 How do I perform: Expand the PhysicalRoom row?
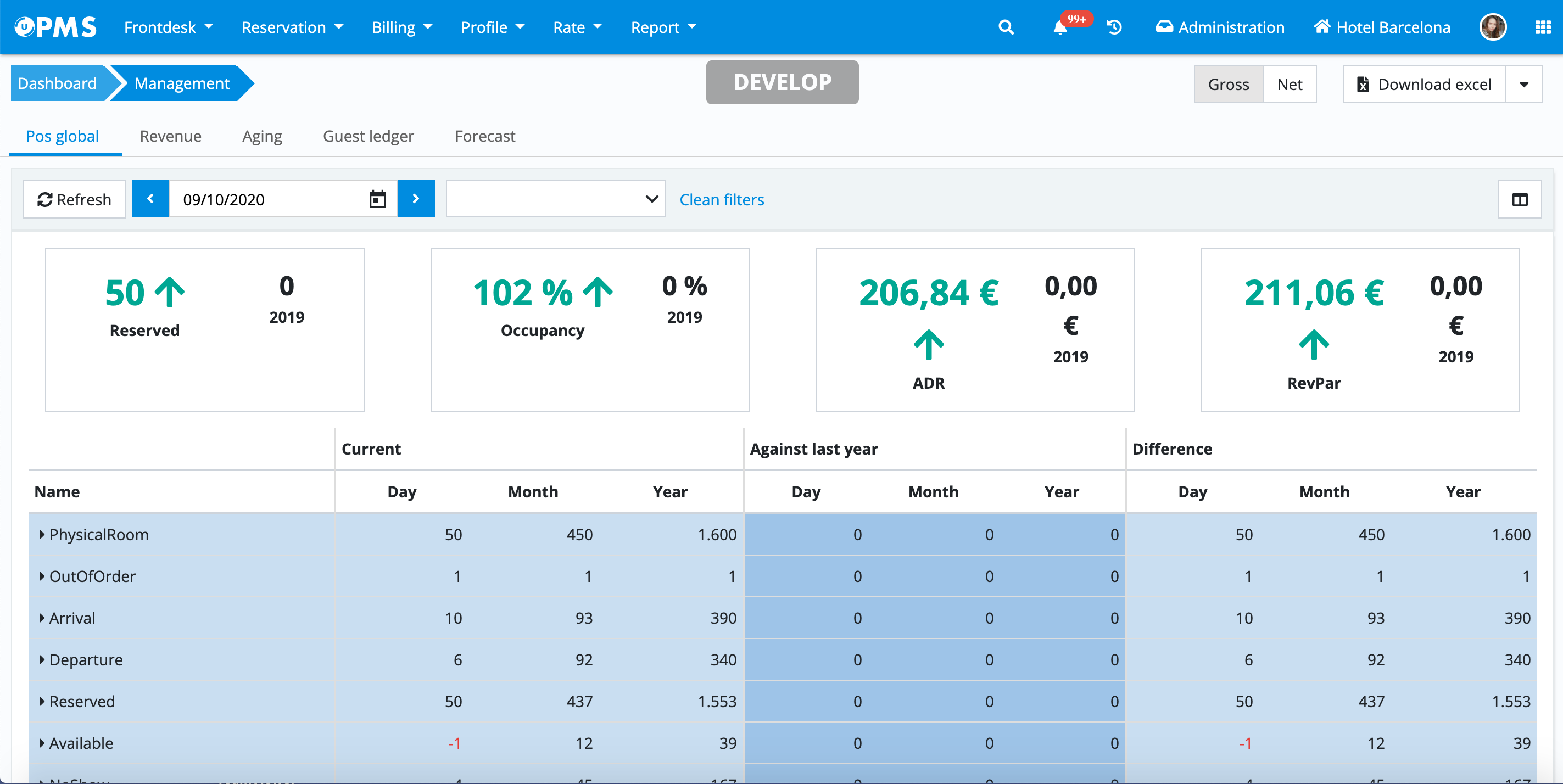click(x=42, y=534)
